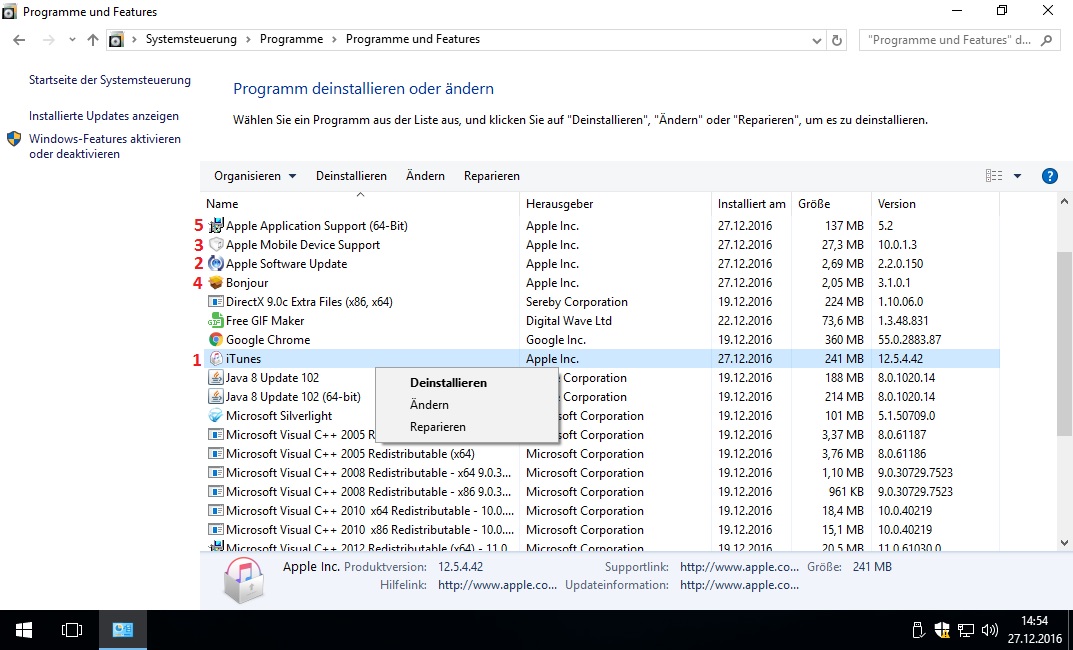Click the Apple Software Update icon

(216, 263)
